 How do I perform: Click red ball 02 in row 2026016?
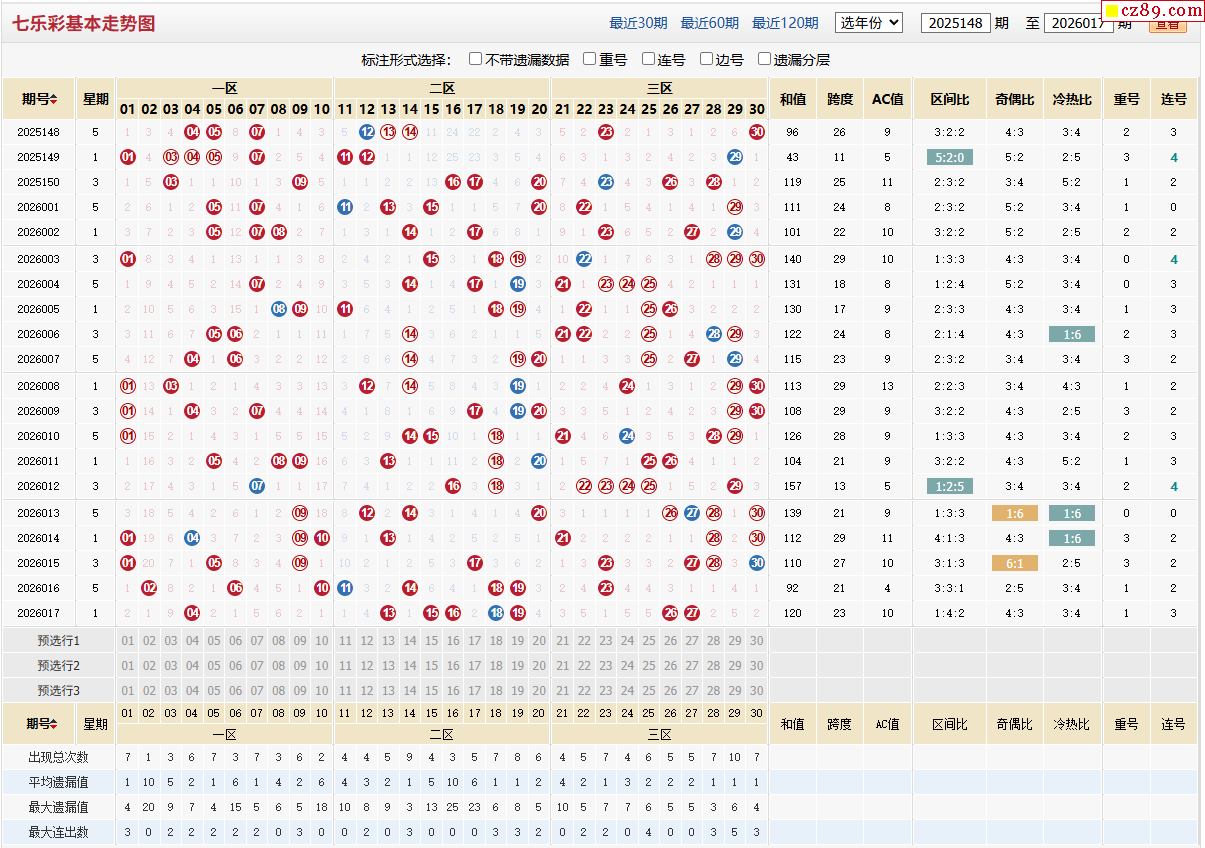[149, 588]
